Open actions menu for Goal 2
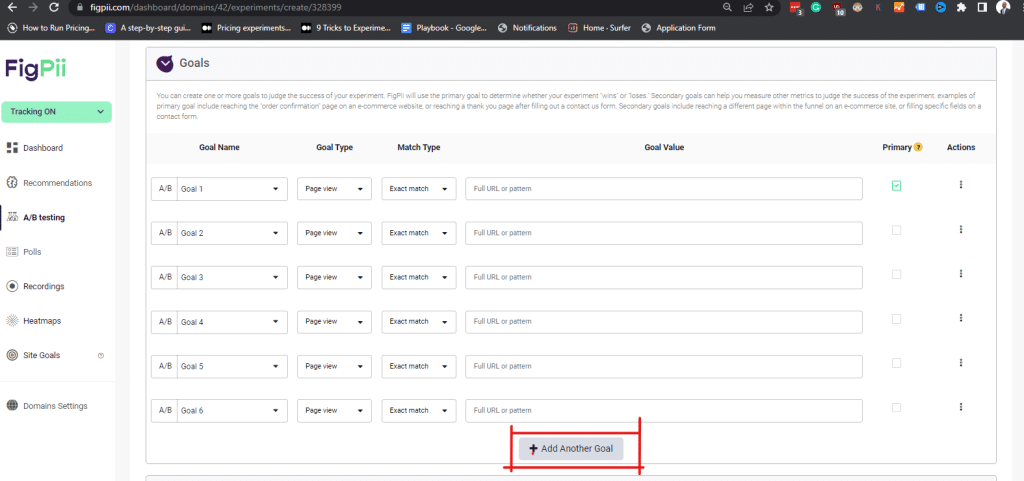Viewport: 1024px width, 481px height. tap(961, 229)
